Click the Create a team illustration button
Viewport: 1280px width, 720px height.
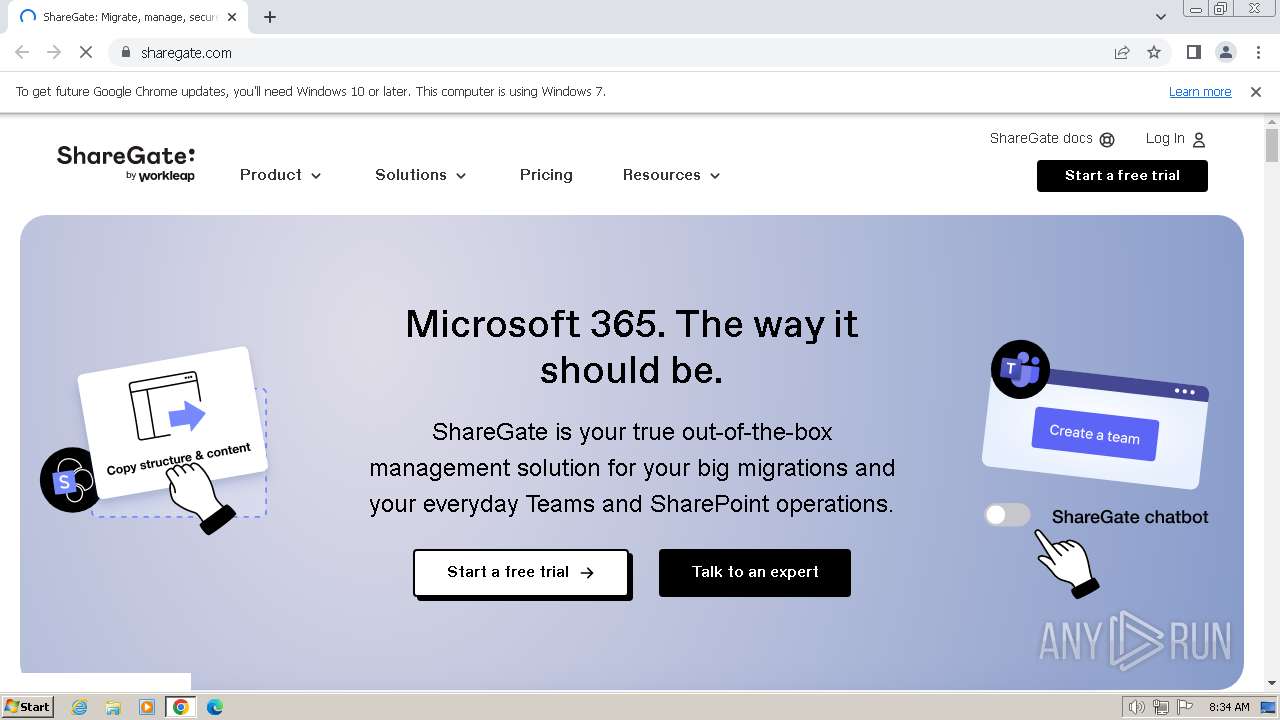(x=1095, y=433)
